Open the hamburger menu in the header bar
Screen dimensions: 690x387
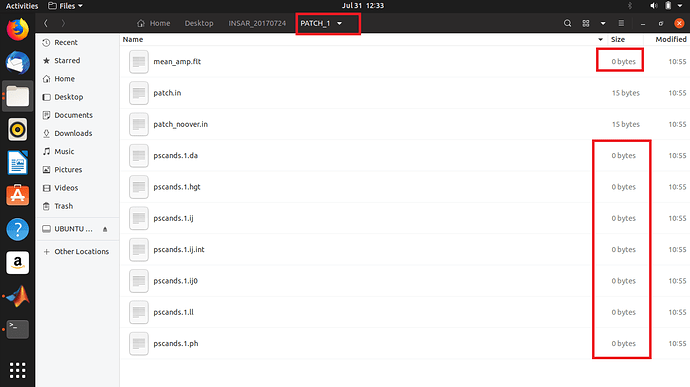pos(621,23)
